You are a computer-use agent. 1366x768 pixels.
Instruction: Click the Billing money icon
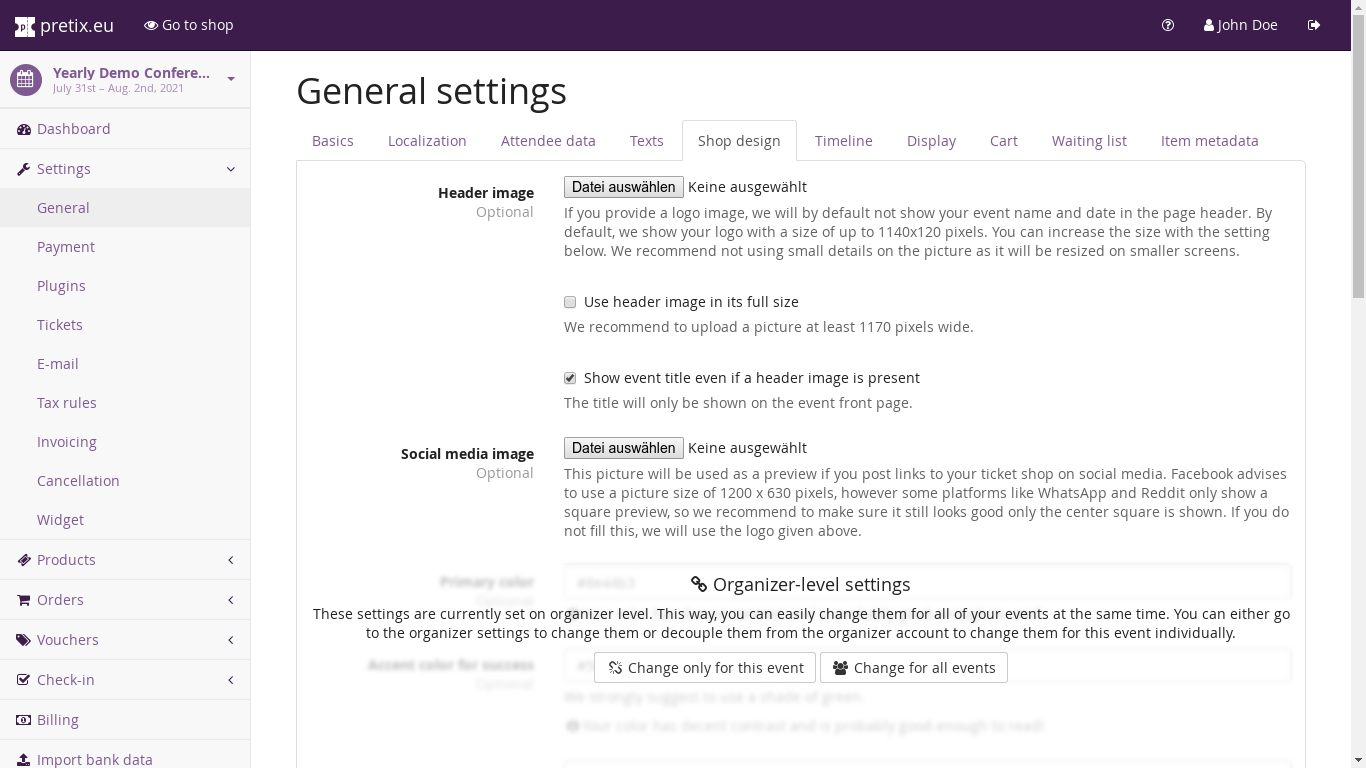tap(24, 720)
